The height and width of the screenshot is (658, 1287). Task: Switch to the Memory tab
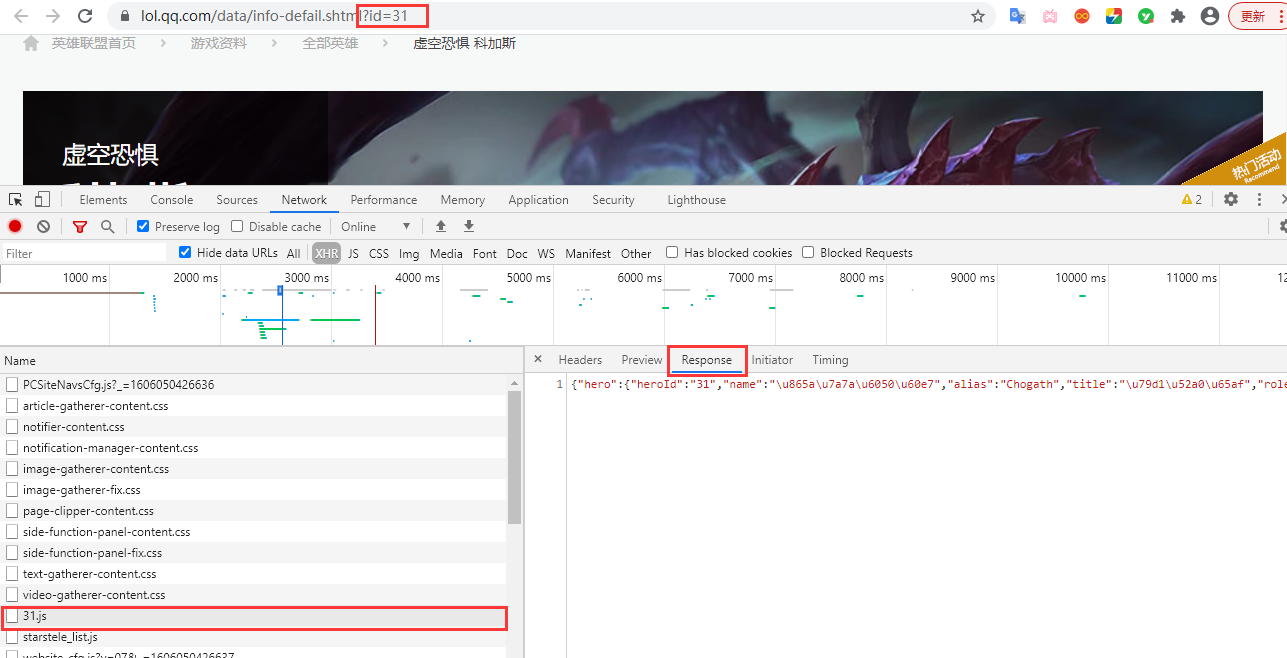pyautogui.click(x=463, y=200)
